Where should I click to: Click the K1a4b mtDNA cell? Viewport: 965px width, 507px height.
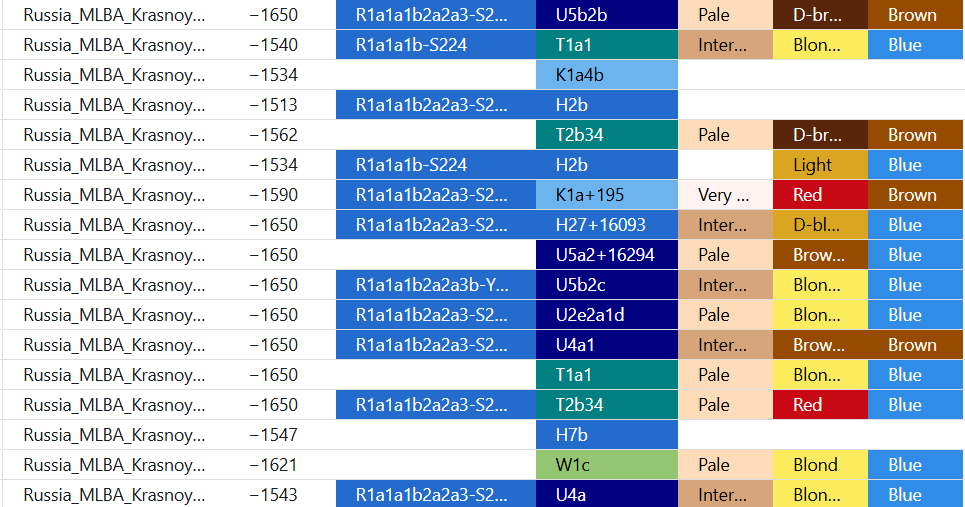click(x=607, y=75)
